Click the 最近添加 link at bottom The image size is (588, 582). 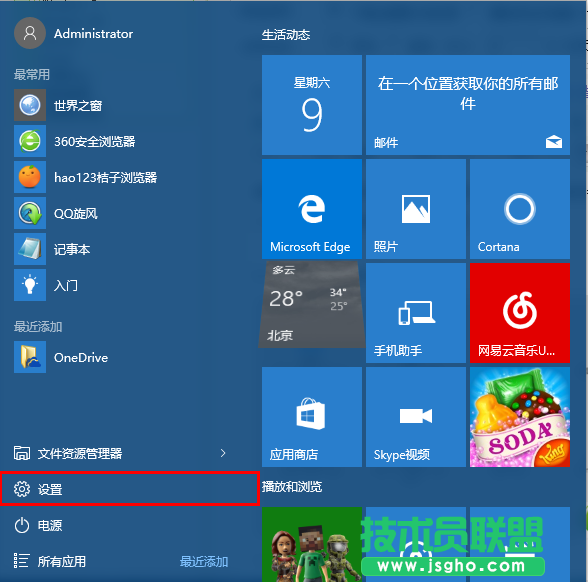204,562
